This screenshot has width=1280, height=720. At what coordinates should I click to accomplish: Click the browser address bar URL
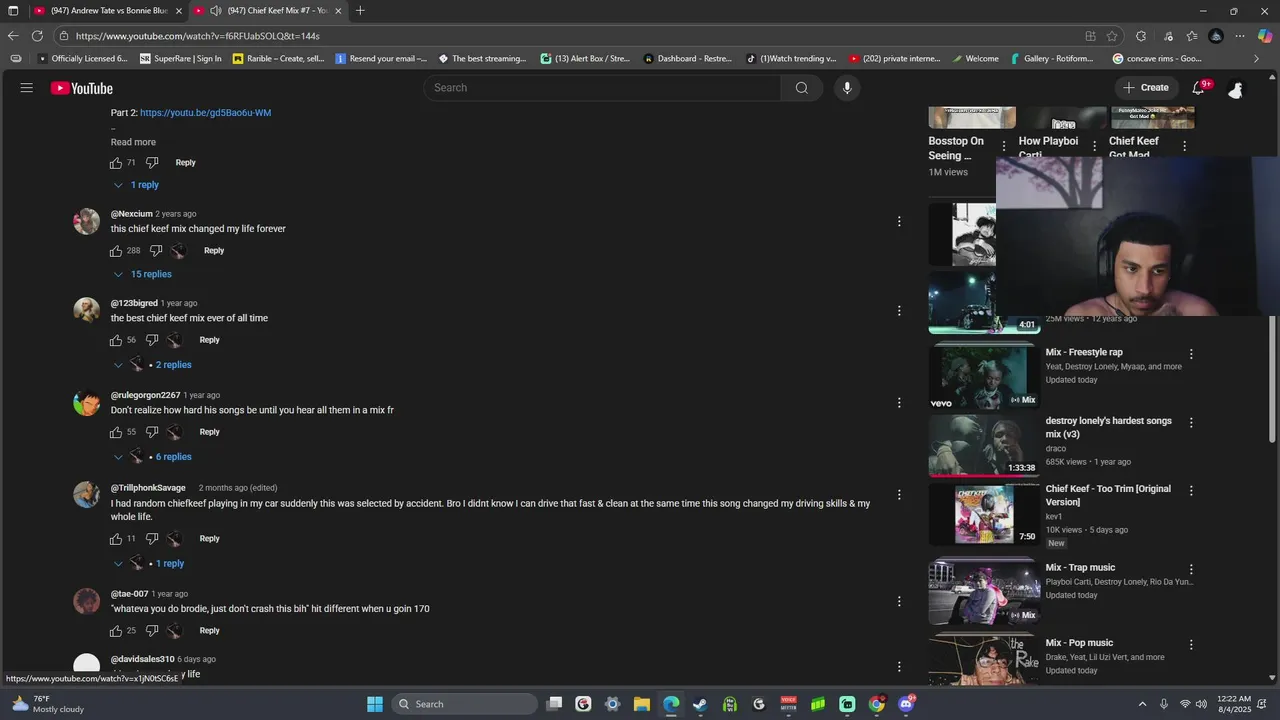point(198,36)
